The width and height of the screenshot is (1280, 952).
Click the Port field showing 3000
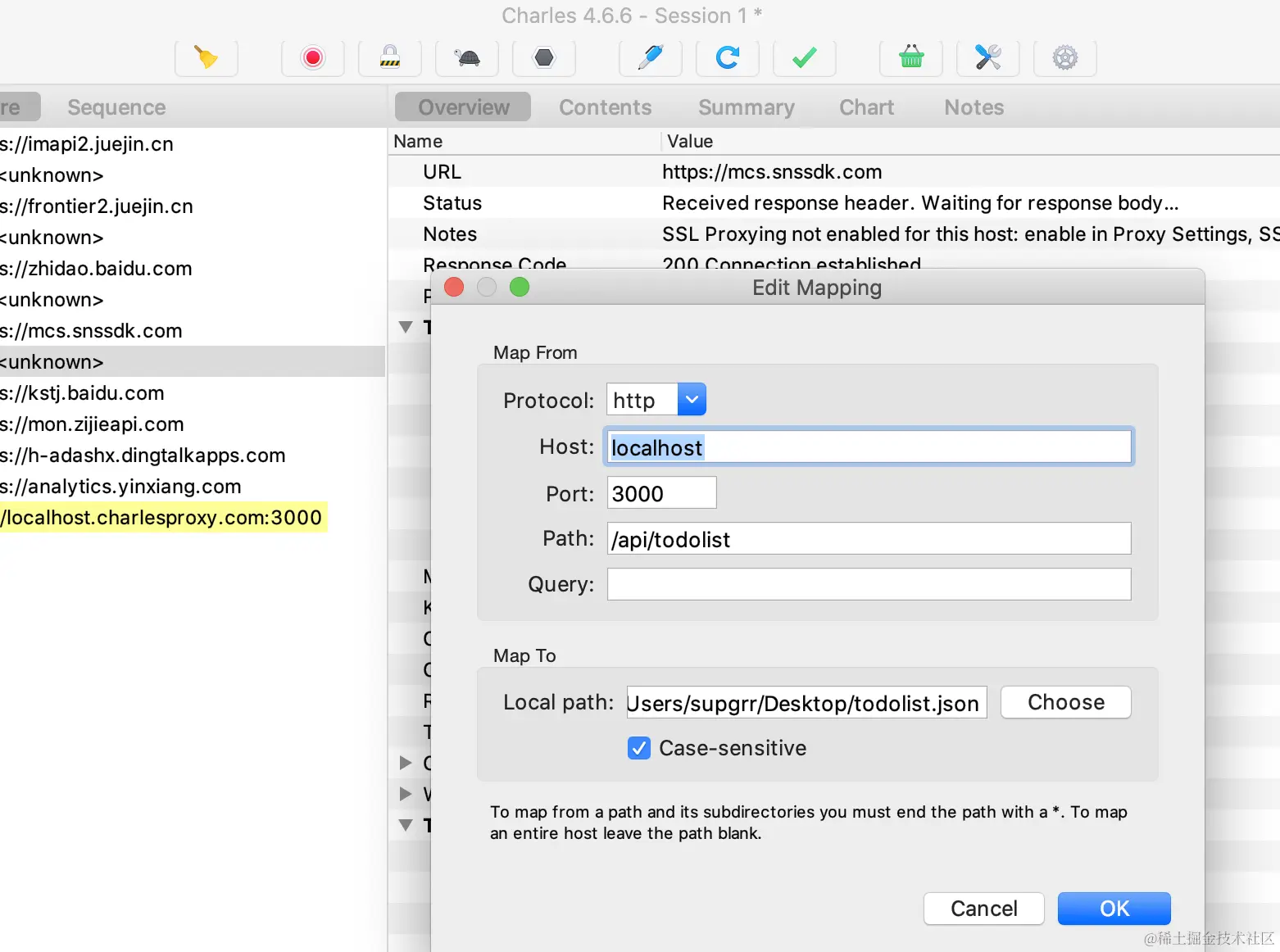tap(662, 493)
